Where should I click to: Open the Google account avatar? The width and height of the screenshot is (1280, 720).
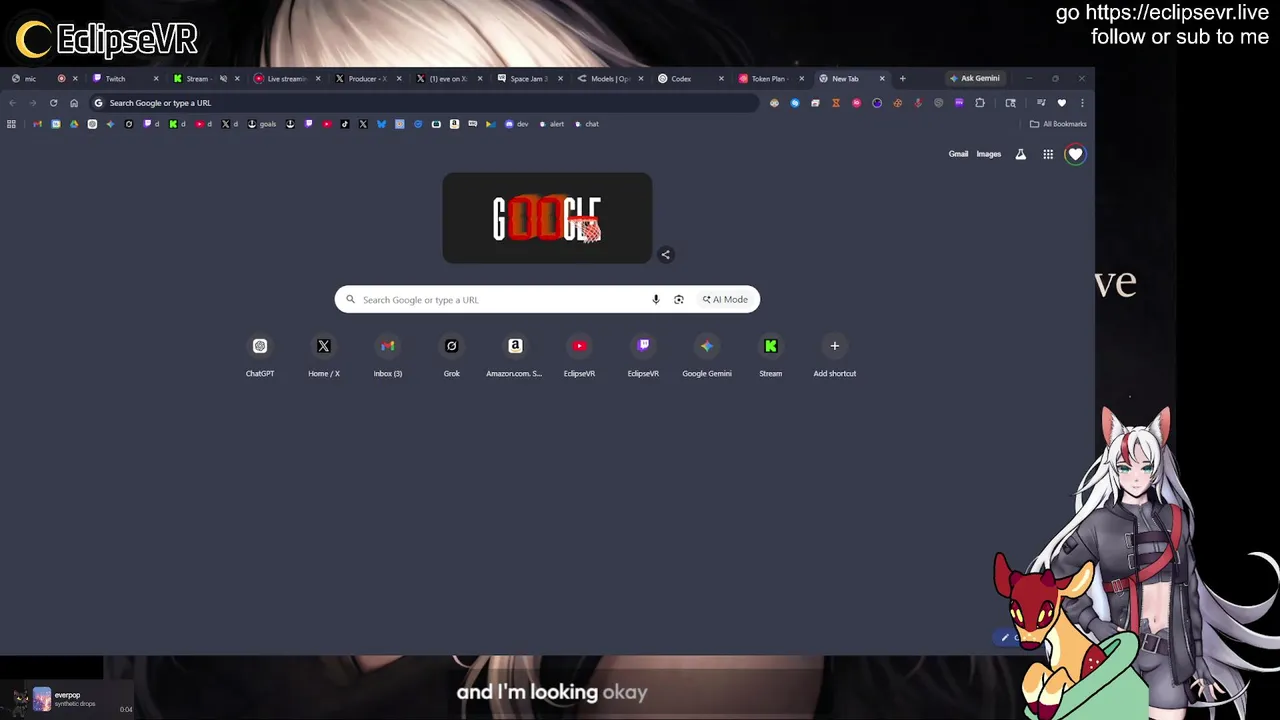click(1075, 154)
